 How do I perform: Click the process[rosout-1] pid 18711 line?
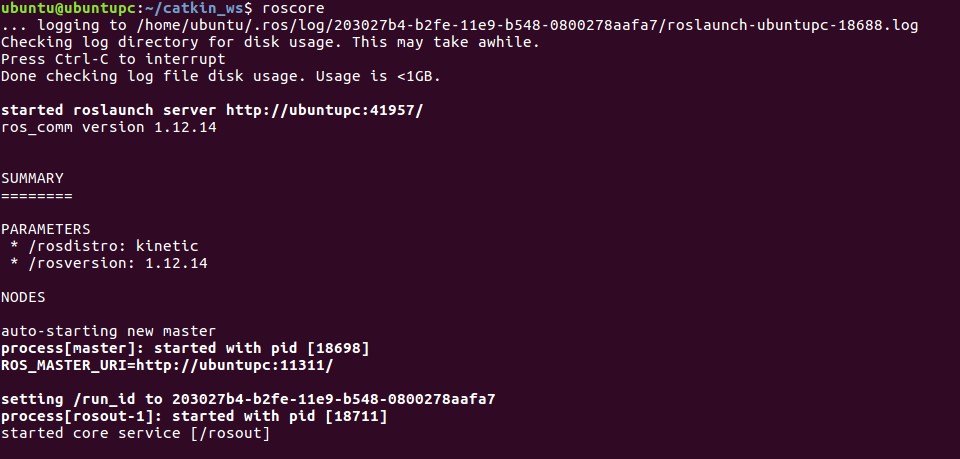(194, 416)
